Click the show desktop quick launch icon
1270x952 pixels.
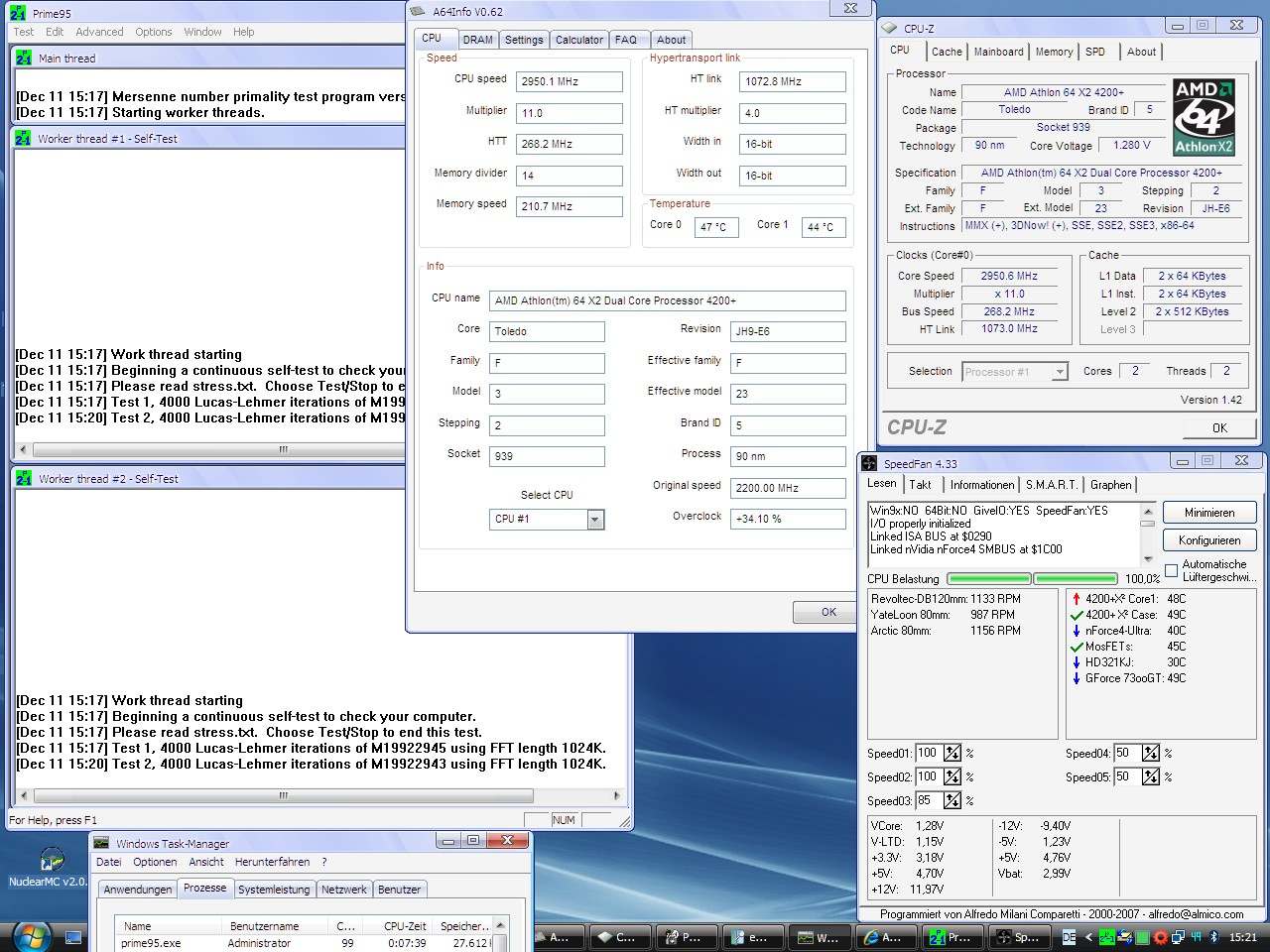click(73, 936)
